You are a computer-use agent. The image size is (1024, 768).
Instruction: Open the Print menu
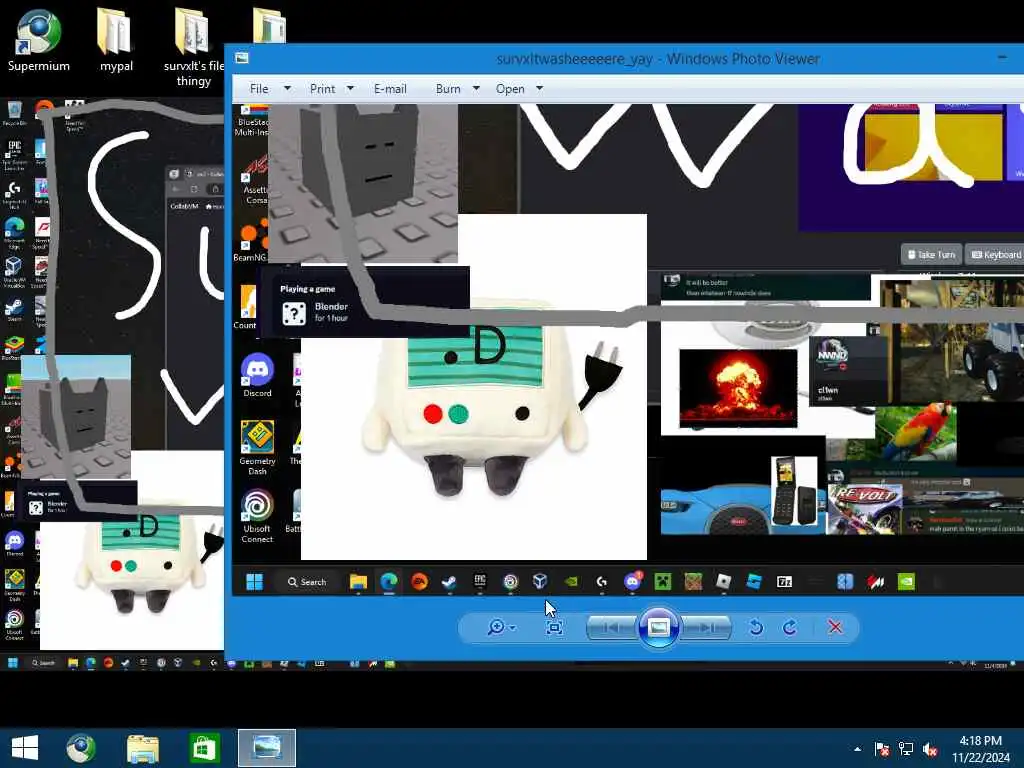tap(322, 89)
